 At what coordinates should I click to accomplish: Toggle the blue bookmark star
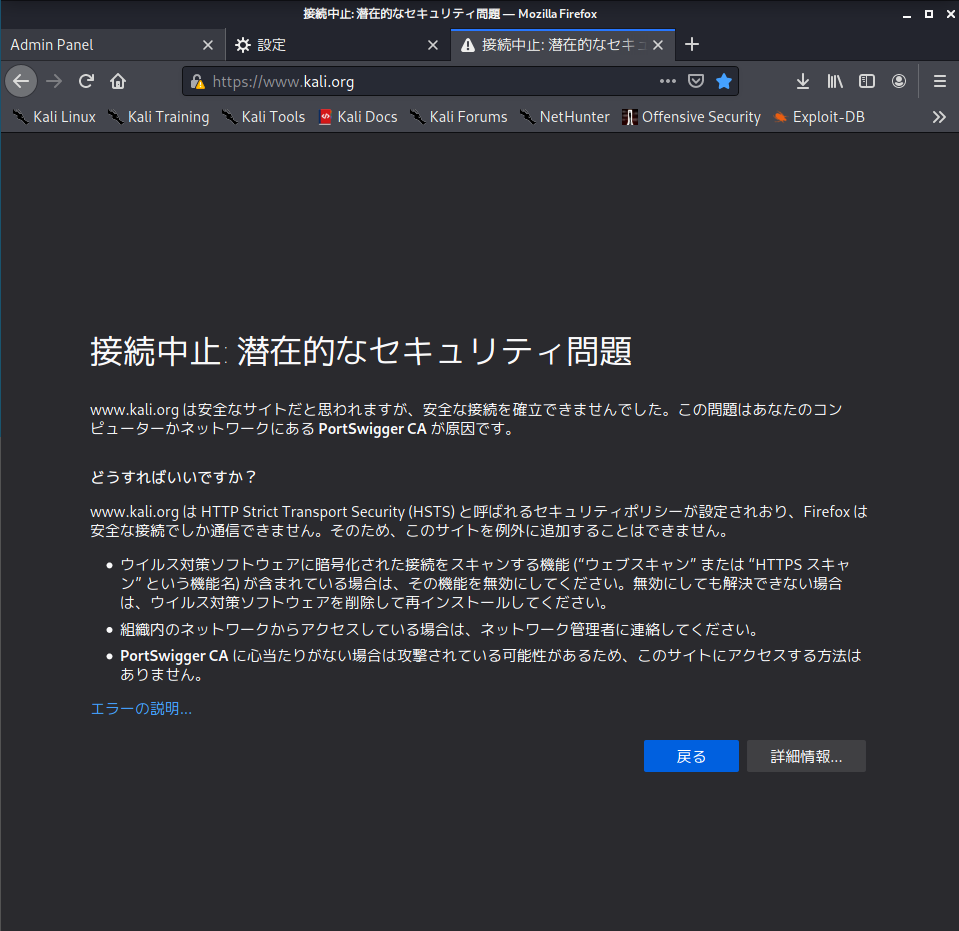coord(724,81)
